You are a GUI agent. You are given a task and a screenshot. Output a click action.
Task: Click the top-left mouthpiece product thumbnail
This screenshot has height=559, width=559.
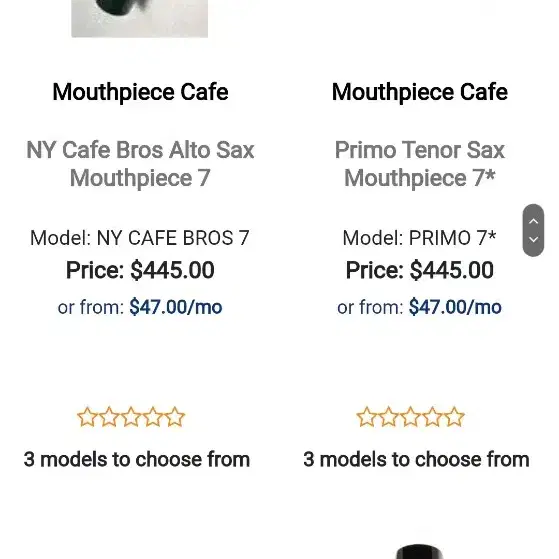pyautogui.click(x=139, y=19)
